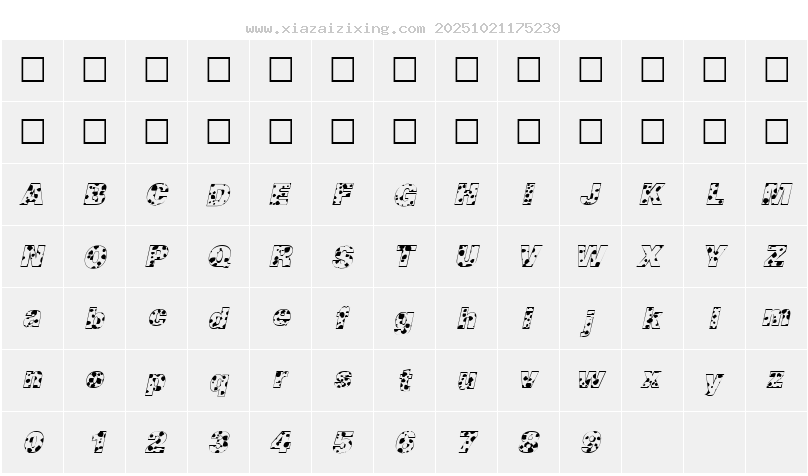Click the uppercase W glyph
The image size is (808, 476).
point(591,256)
